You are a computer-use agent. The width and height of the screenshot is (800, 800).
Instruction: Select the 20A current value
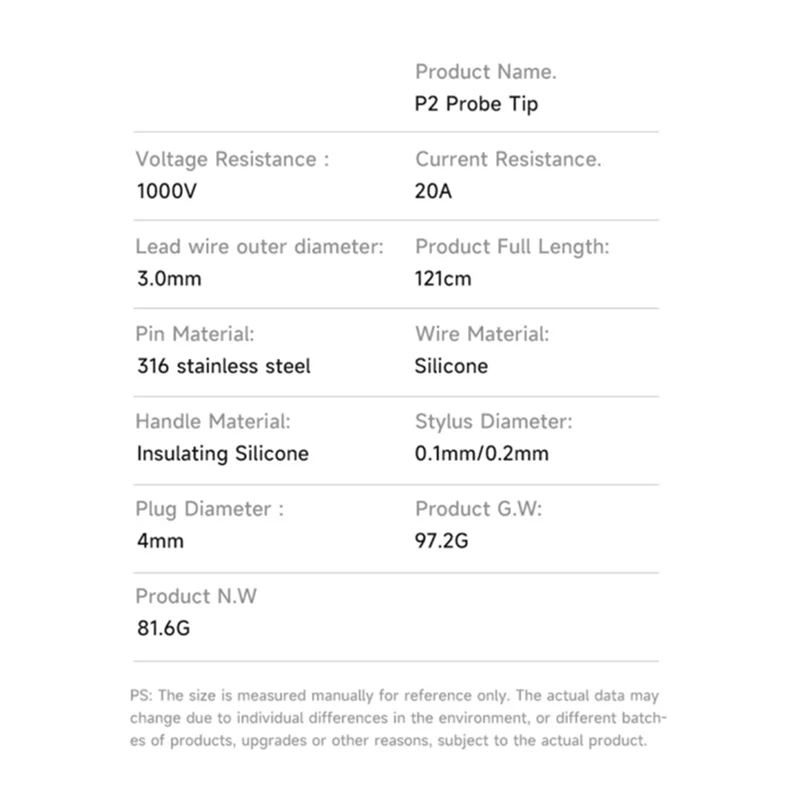[433, 191]
